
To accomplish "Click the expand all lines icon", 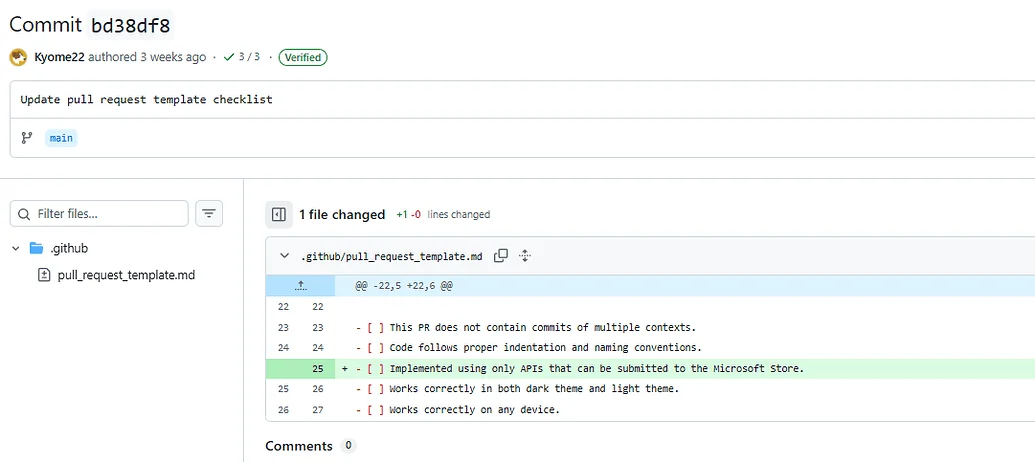I will tap(525, 256).
